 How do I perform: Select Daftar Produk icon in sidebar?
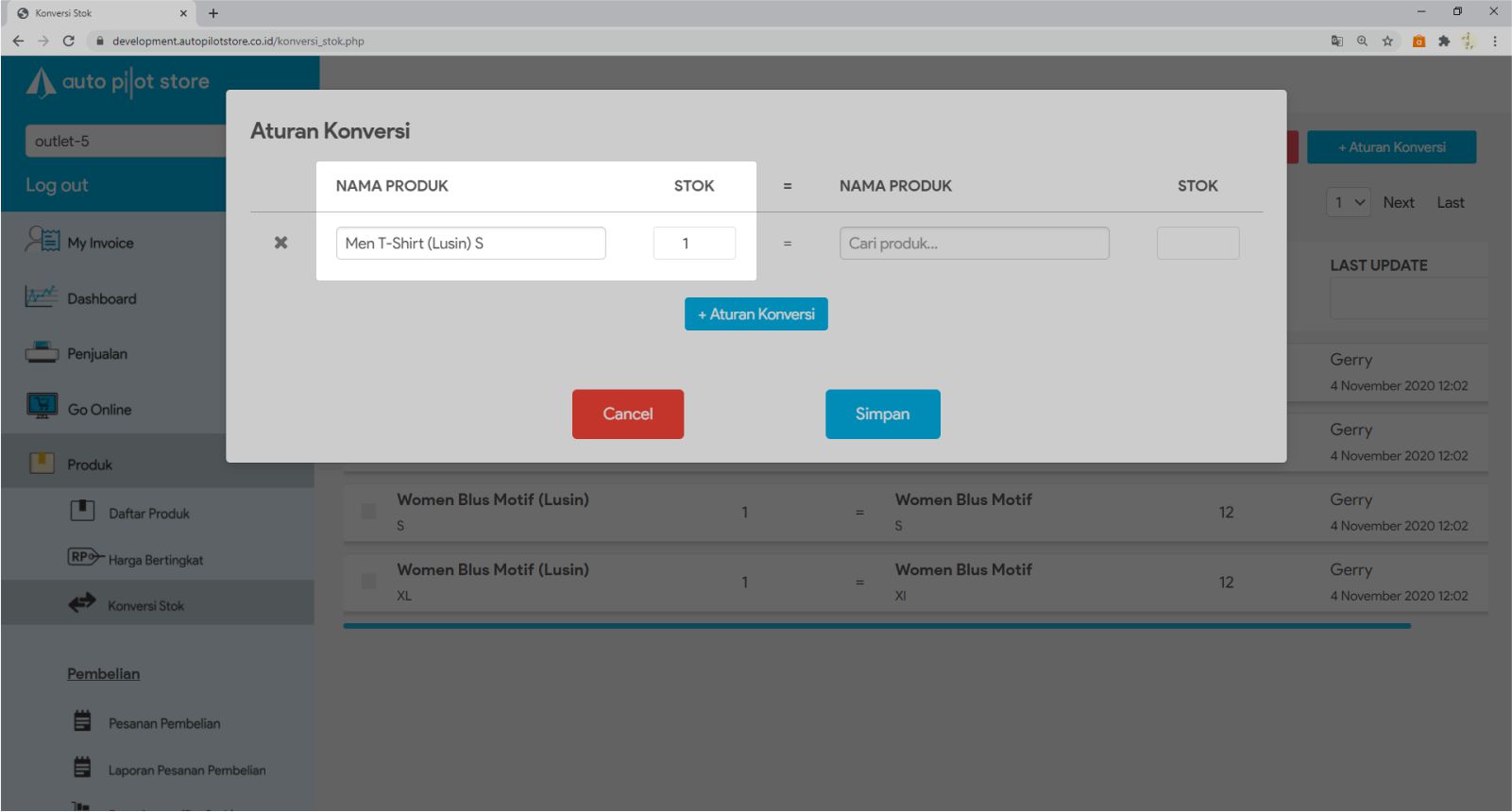click(x=83, y=511)
